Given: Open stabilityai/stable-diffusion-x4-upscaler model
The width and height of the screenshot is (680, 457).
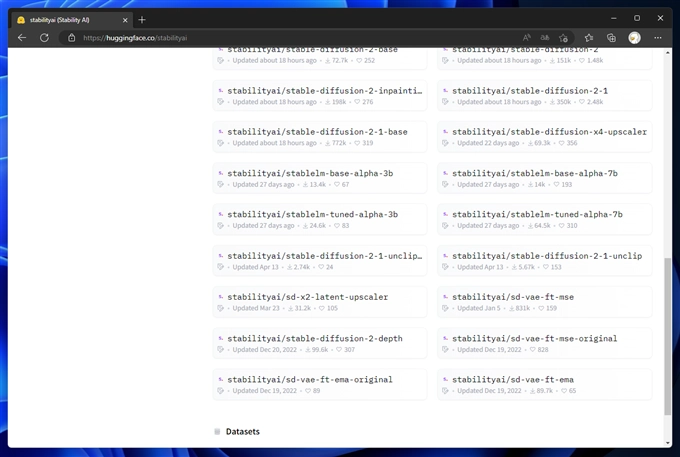Looking at the screenshot, I should (x=544, y=137).
